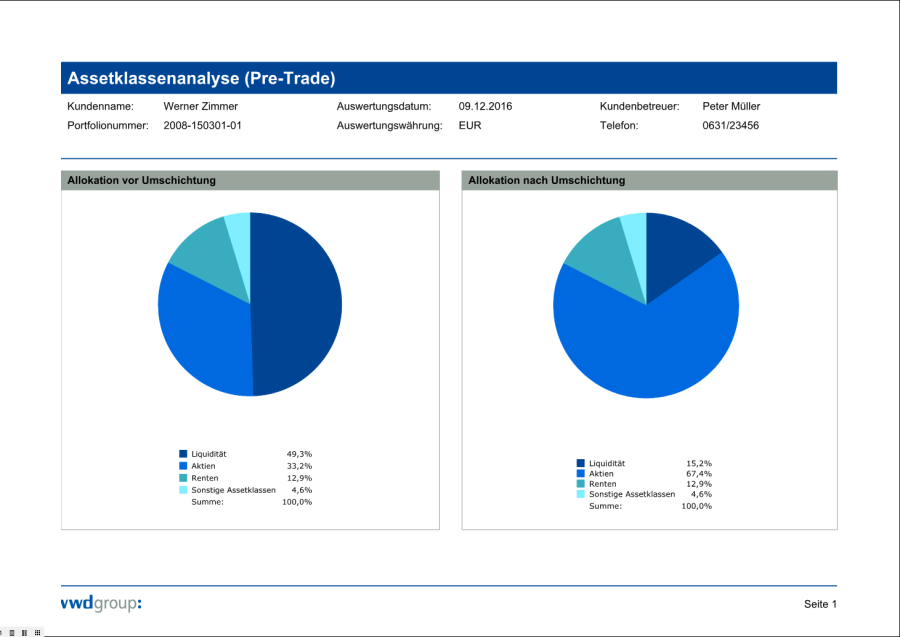Click the portfolio number 2008-150301-01
900x637 pixels.
[203, 126]
